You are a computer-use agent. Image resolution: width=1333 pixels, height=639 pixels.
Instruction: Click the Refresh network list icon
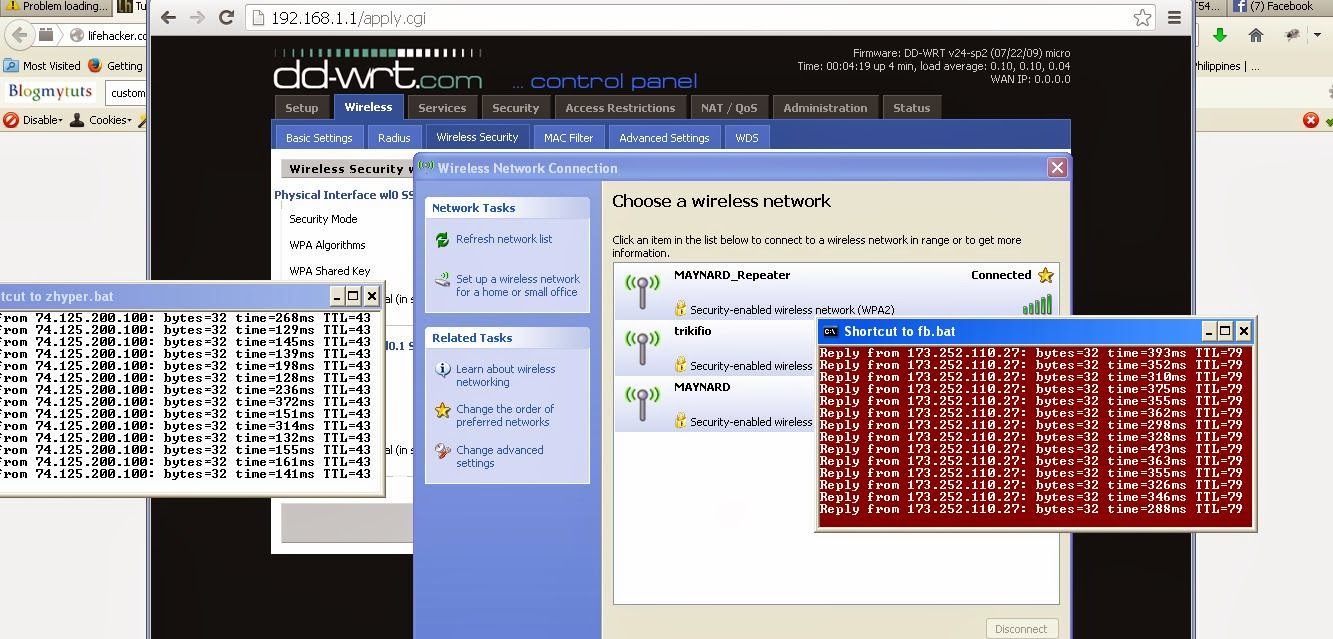[442, 240]
